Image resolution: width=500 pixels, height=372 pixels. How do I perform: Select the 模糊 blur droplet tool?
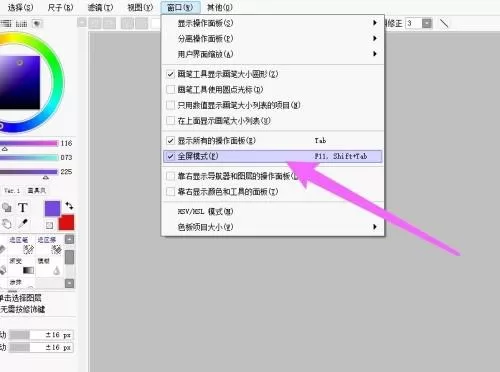(x=49, y=266)
